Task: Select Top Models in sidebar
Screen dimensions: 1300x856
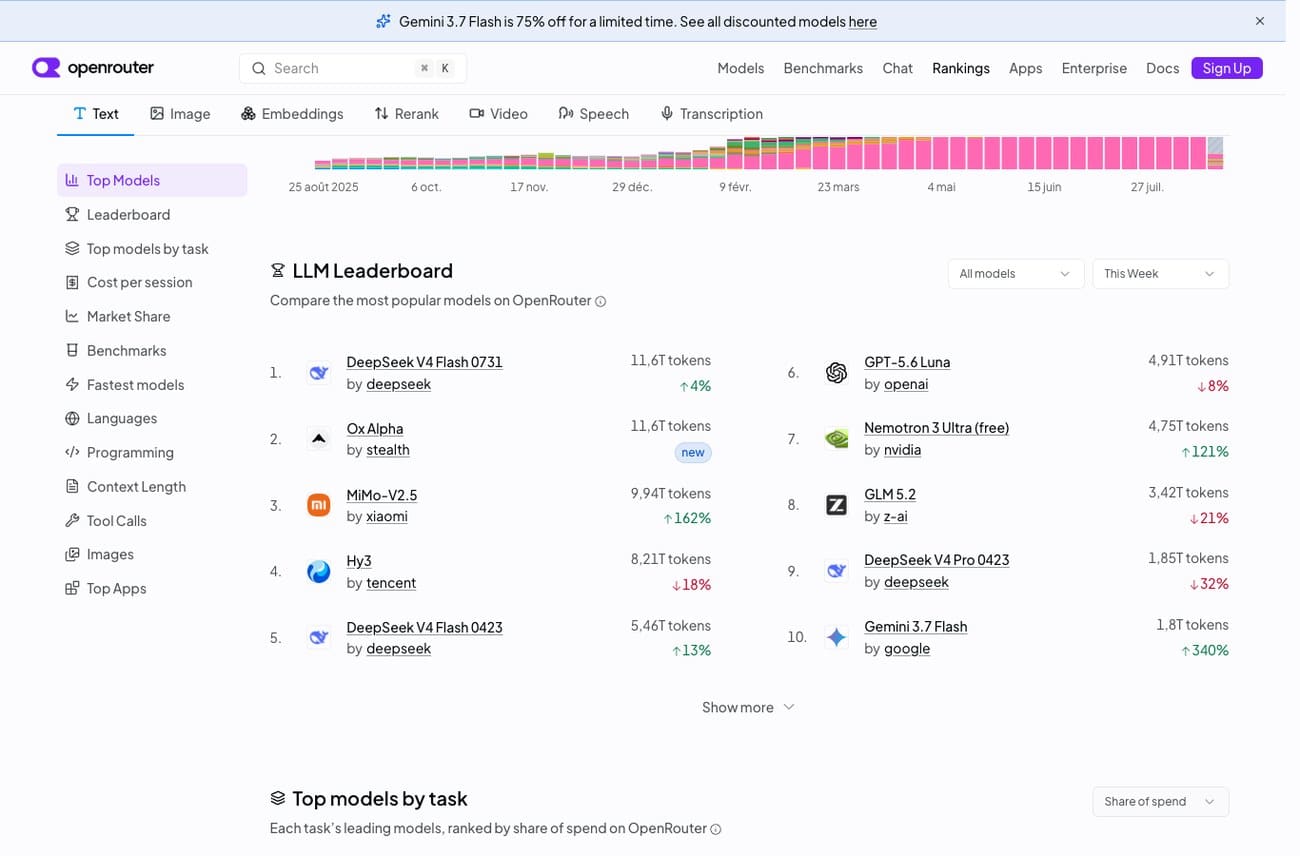Action: click(152, 180)
